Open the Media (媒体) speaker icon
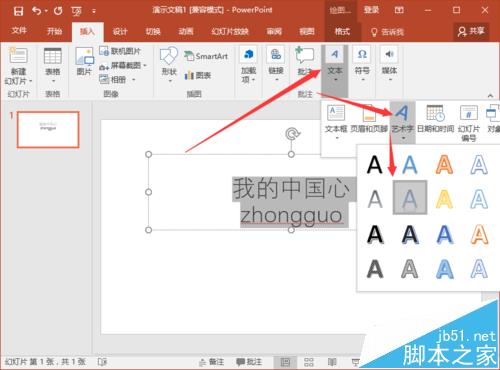Viewport: 500px width, 370px height. tap(389, 54)
